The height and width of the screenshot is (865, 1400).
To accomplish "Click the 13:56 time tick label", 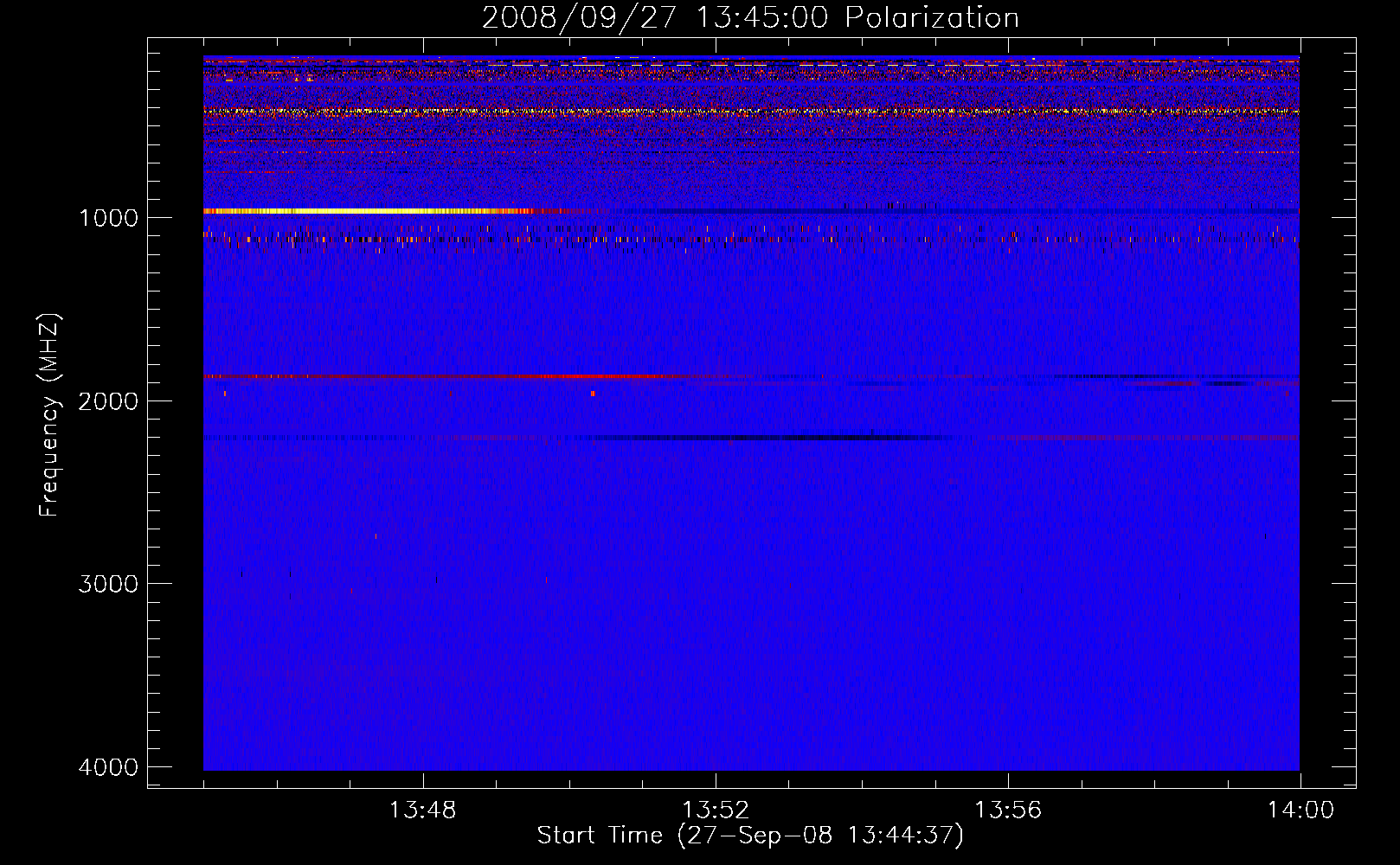I will pos(1007,811).
